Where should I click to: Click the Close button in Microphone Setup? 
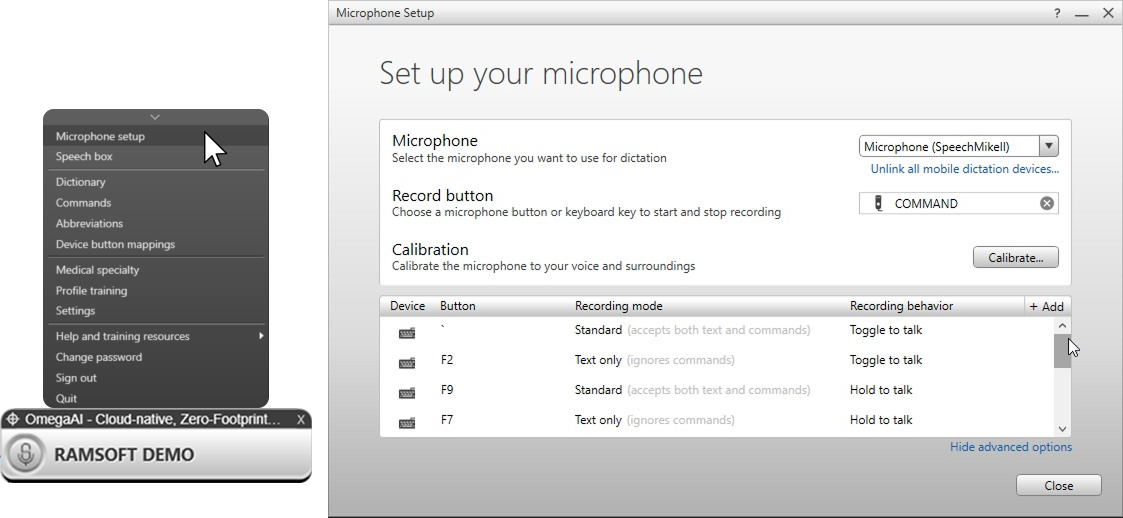tap(1059, 485)
